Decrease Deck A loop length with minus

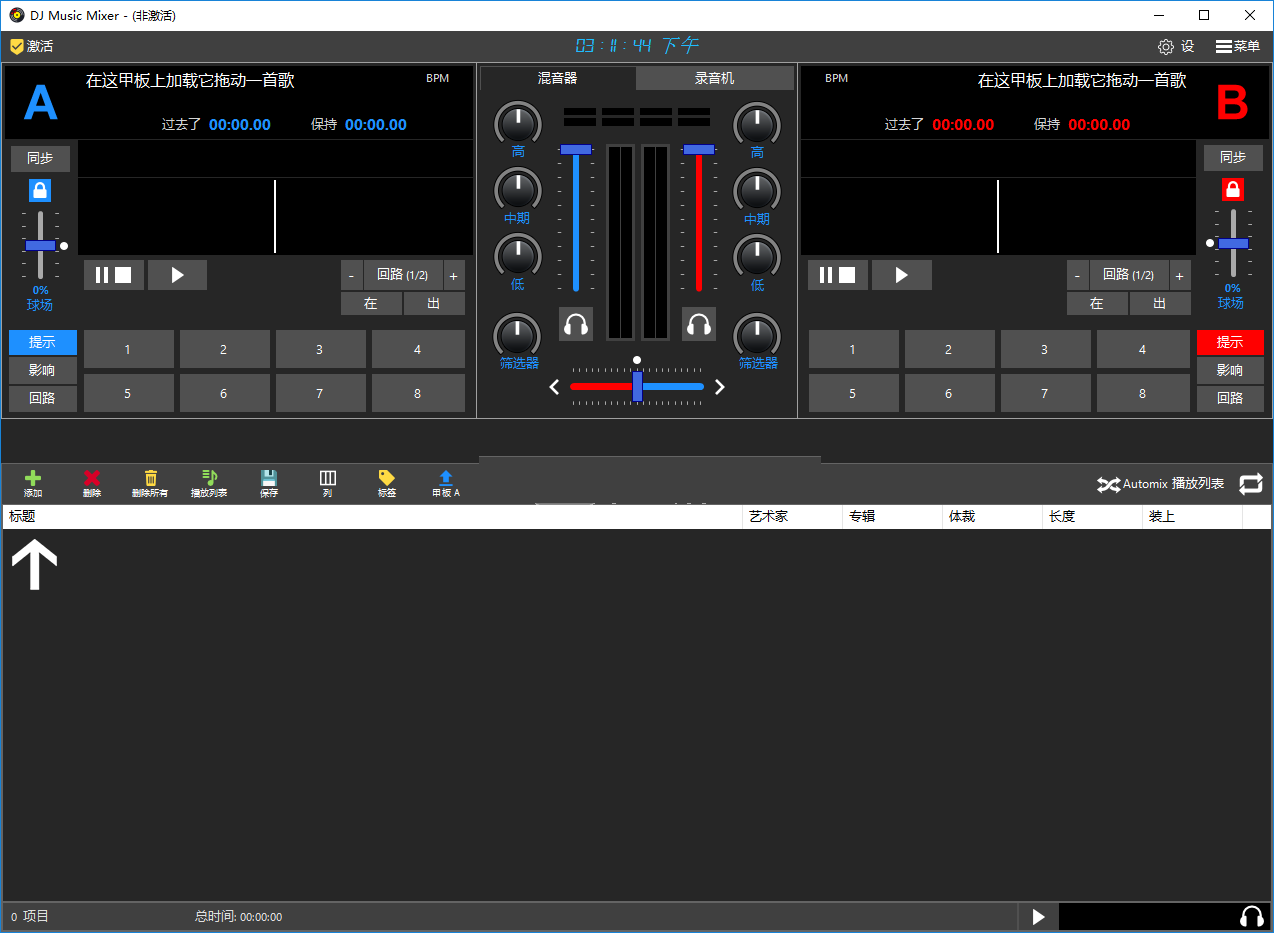(x=352, y=275)
